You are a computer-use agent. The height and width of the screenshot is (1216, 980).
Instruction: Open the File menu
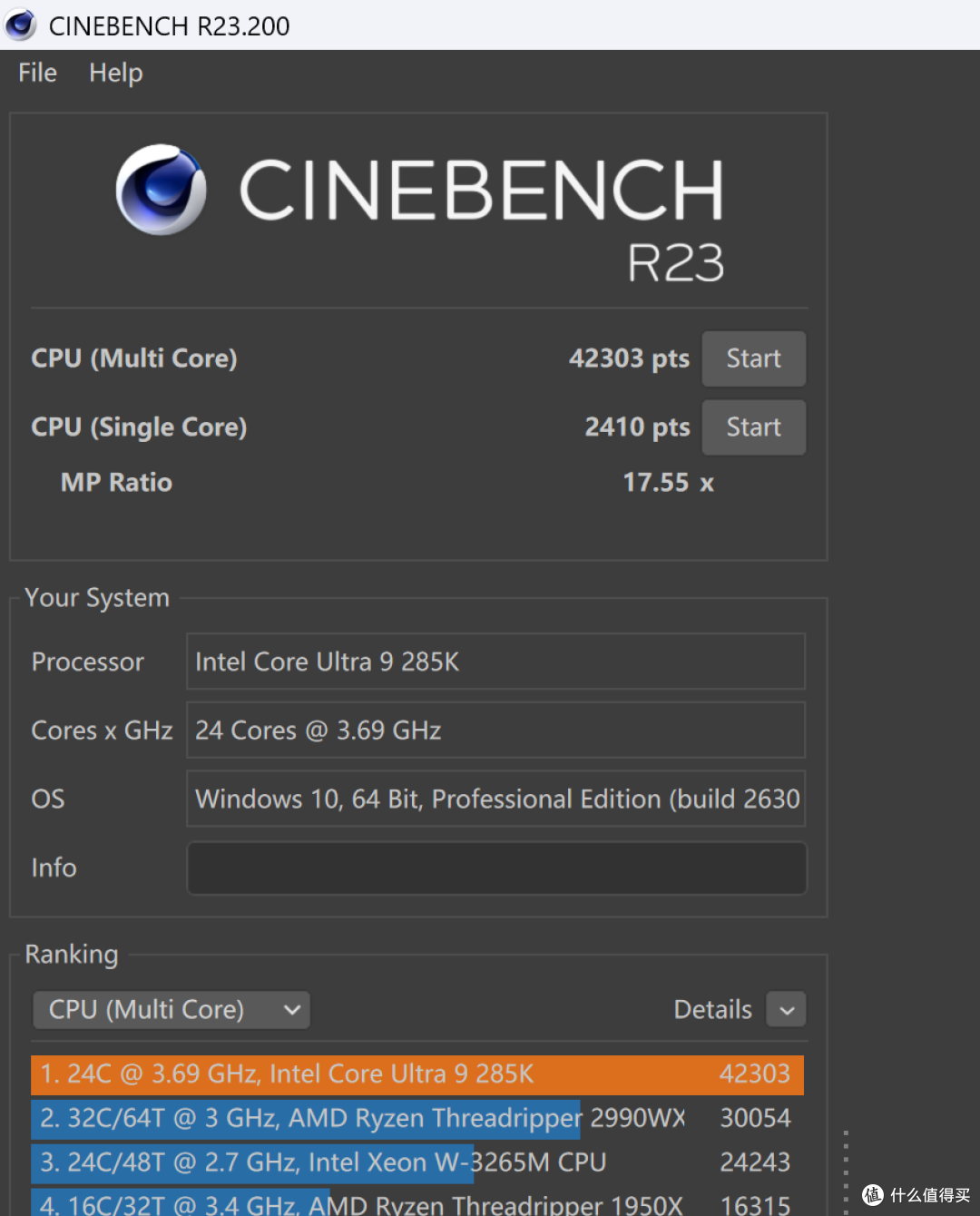[x=37, y=73]
